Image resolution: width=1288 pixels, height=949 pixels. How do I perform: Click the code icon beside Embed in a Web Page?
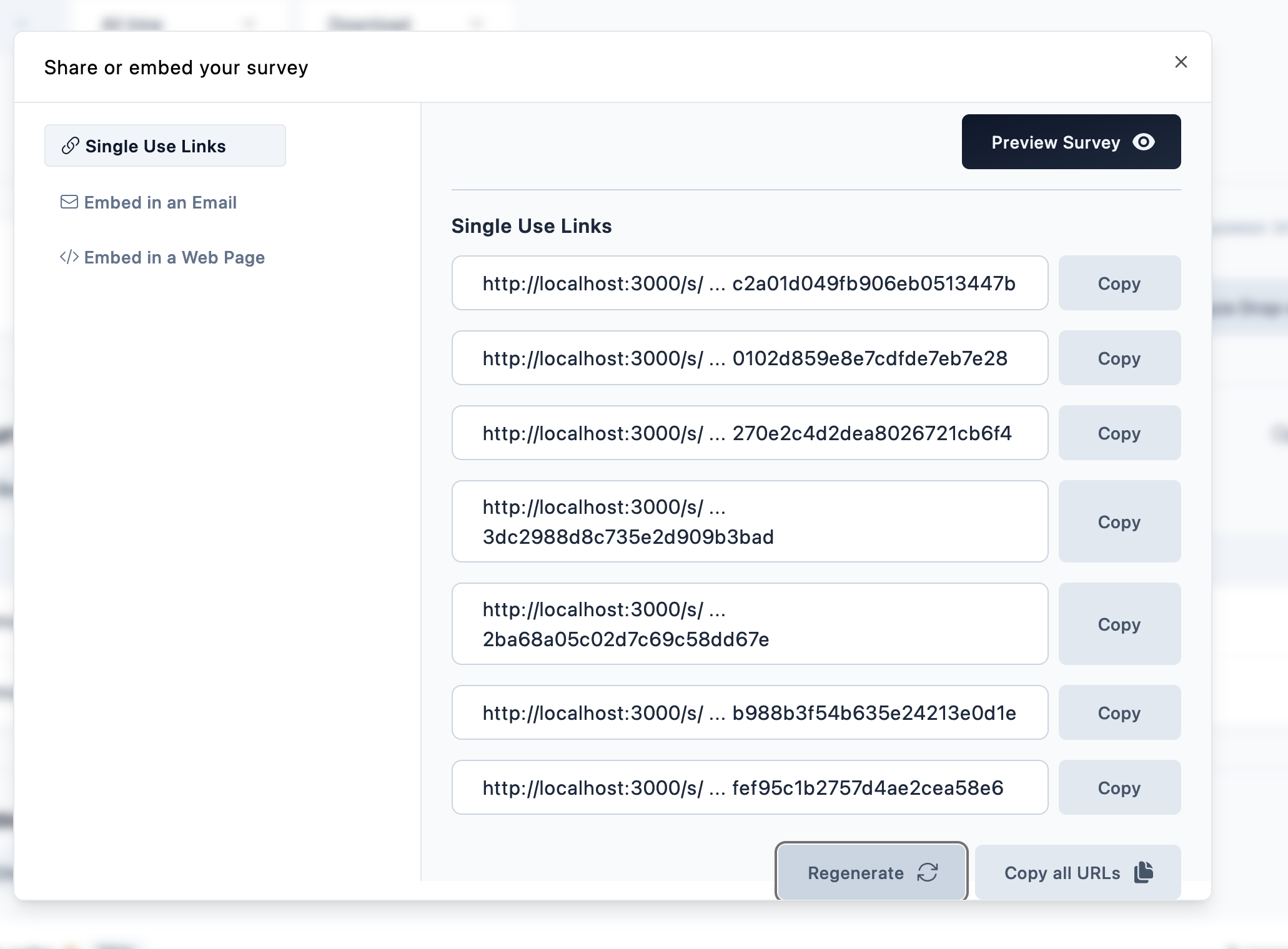pyautogui.click(x=69, y=257)
